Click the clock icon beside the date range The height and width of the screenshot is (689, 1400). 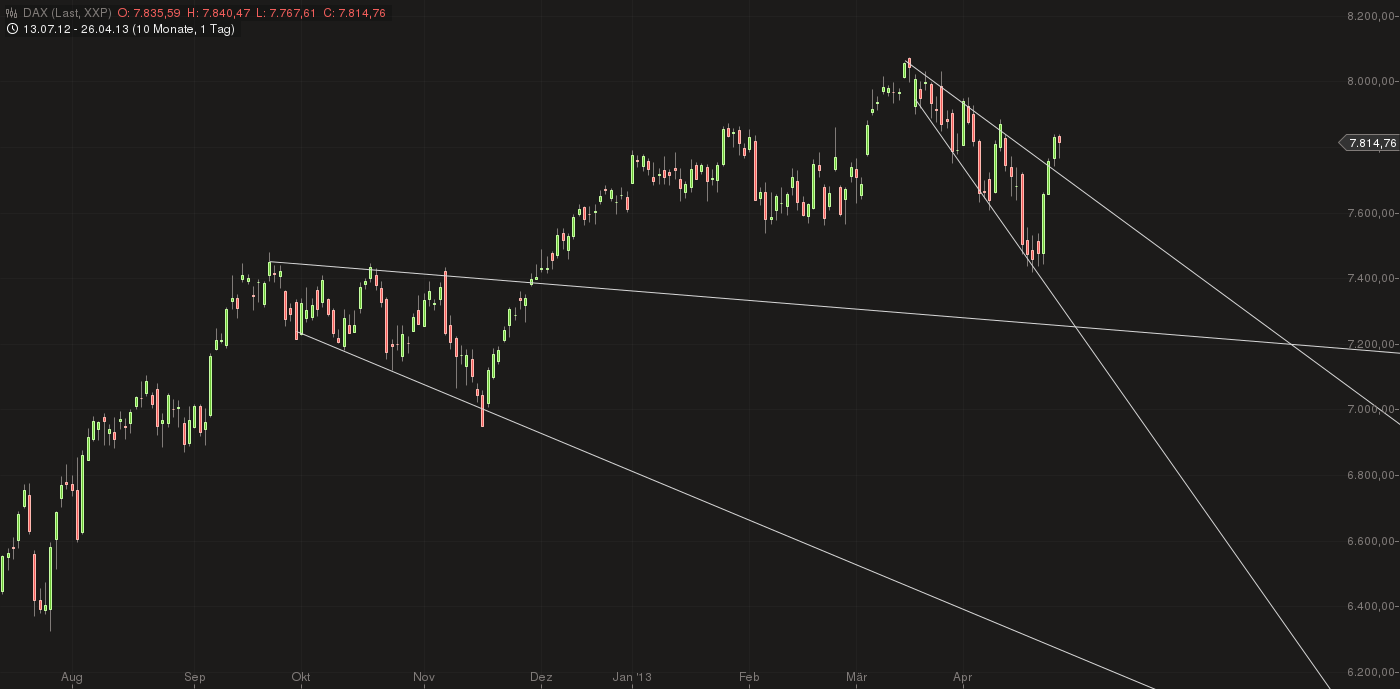11,29
